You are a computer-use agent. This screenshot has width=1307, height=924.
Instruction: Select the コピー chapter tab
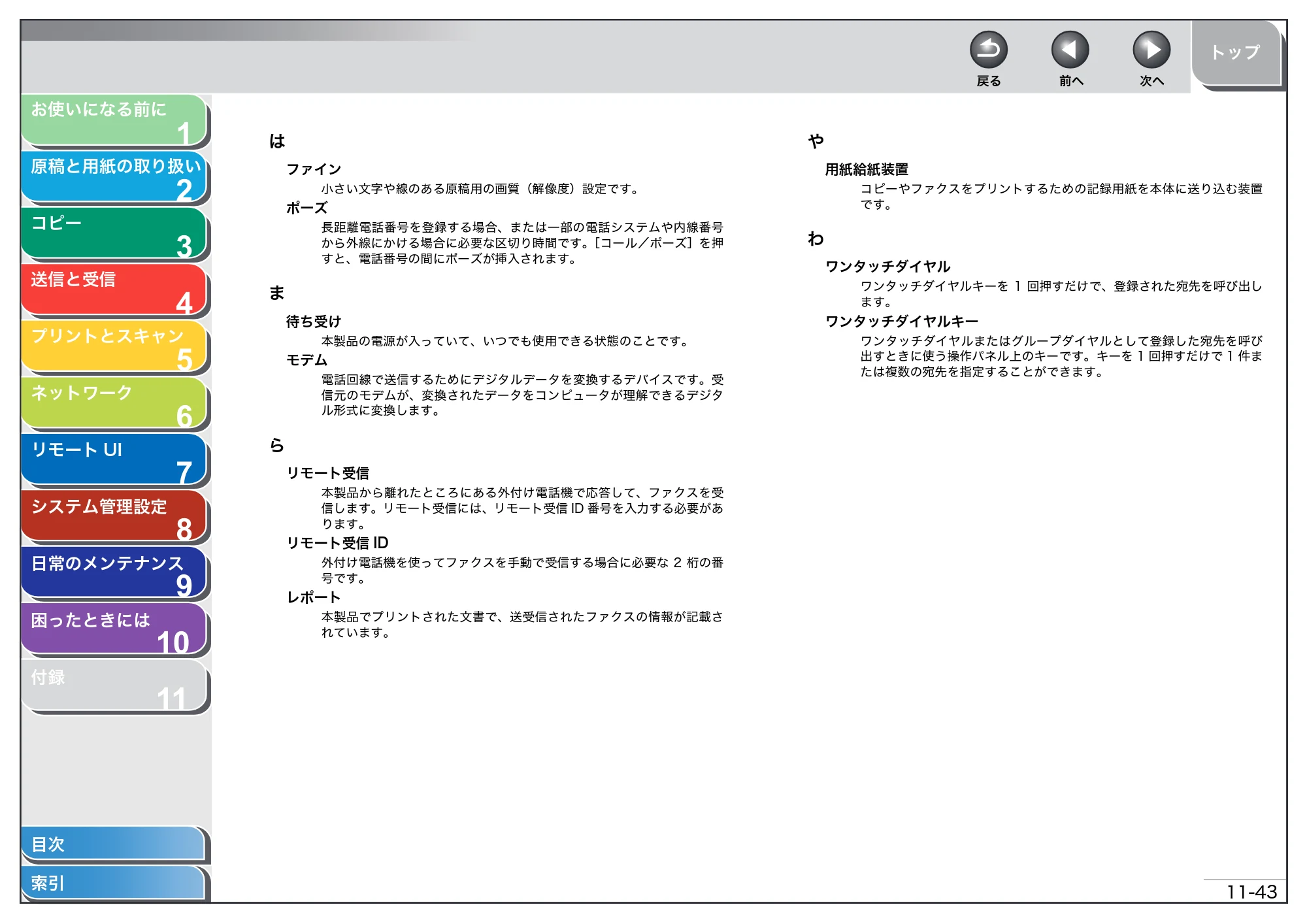point(114,234)
